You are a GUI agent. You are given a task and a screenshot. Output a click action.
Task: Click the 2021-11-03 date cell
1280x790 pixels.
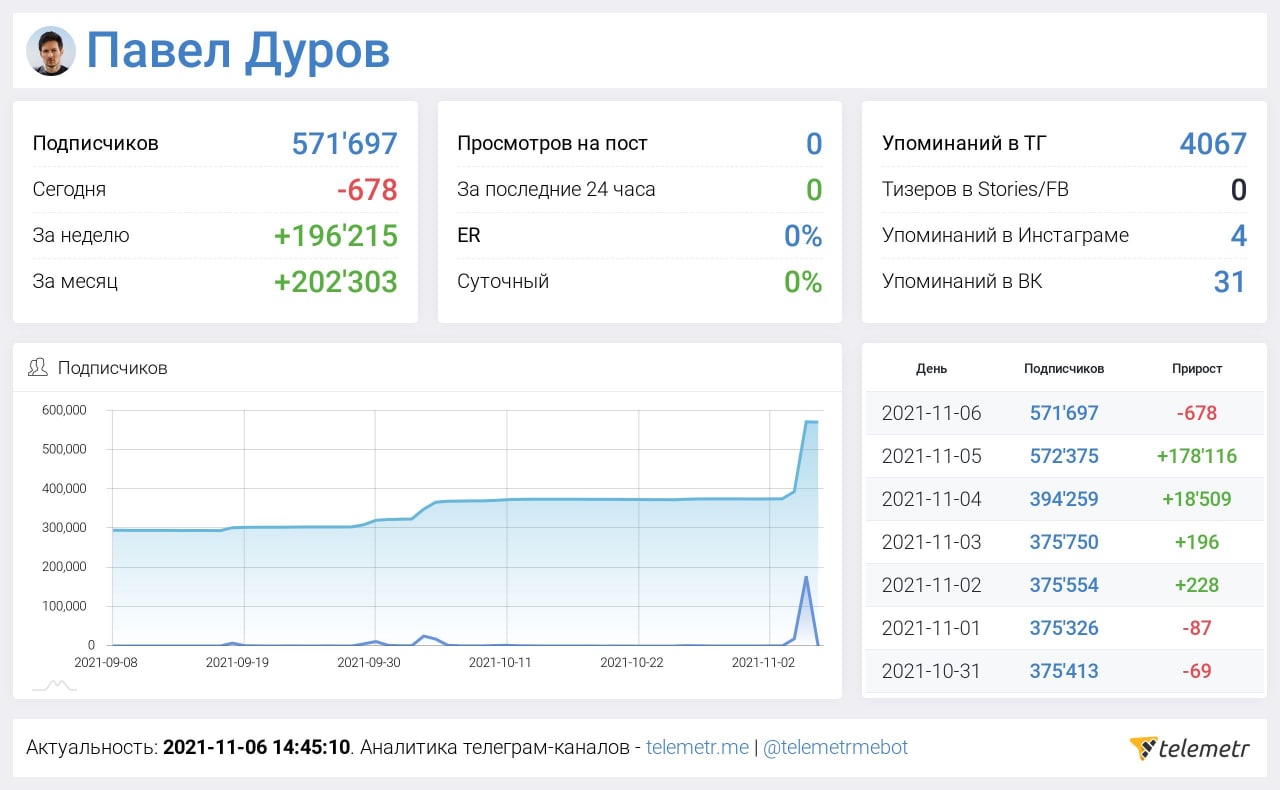(x=931, y=542)
